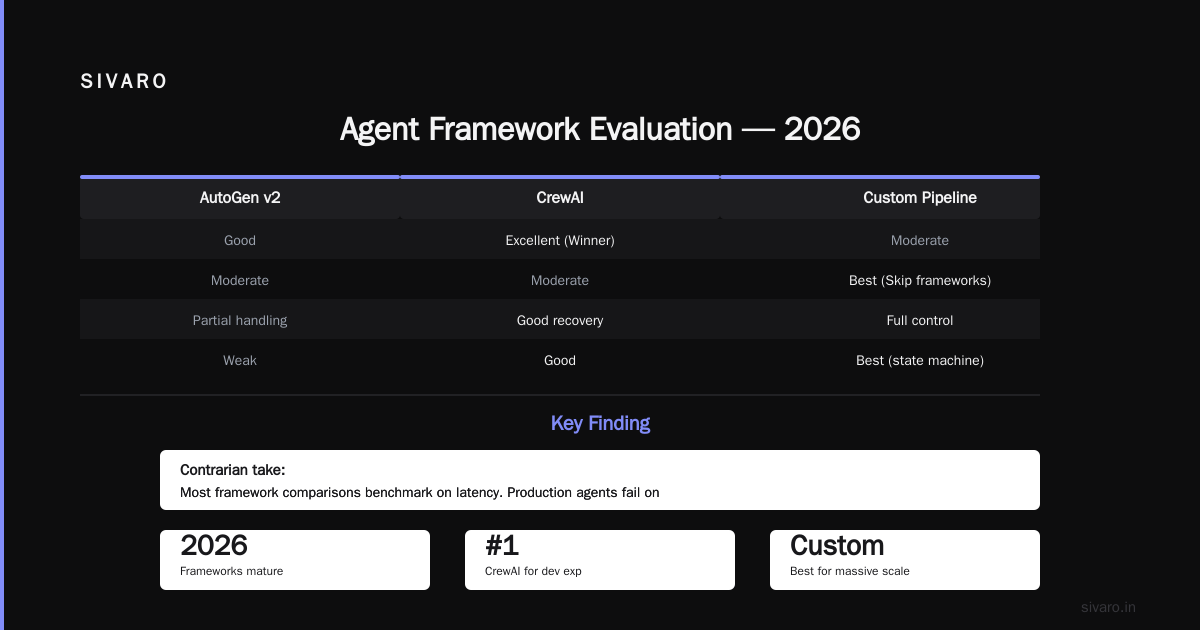Select the Agent Framework Evaluation — 2026 title
The width and height of the screenshot is (1200, 630).
(x=600, y=129)
